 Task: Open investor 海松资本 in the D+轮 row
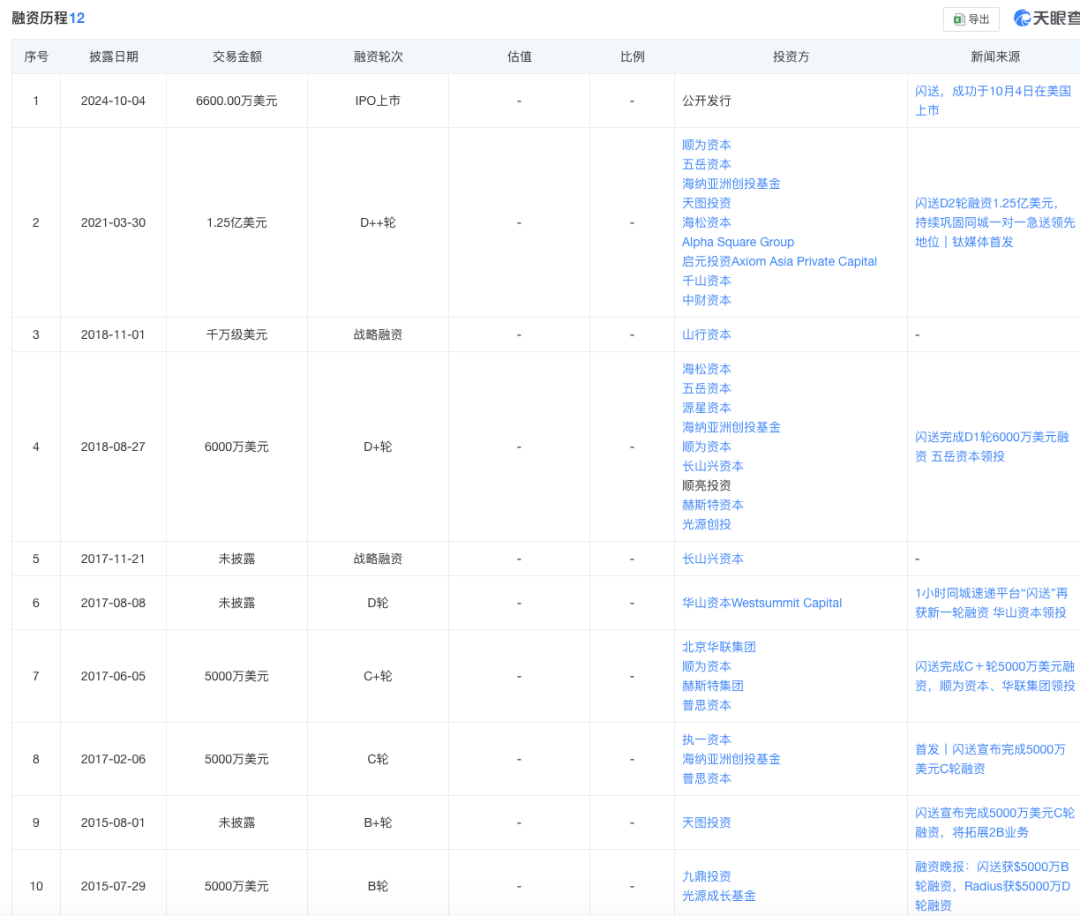point(706,369)
